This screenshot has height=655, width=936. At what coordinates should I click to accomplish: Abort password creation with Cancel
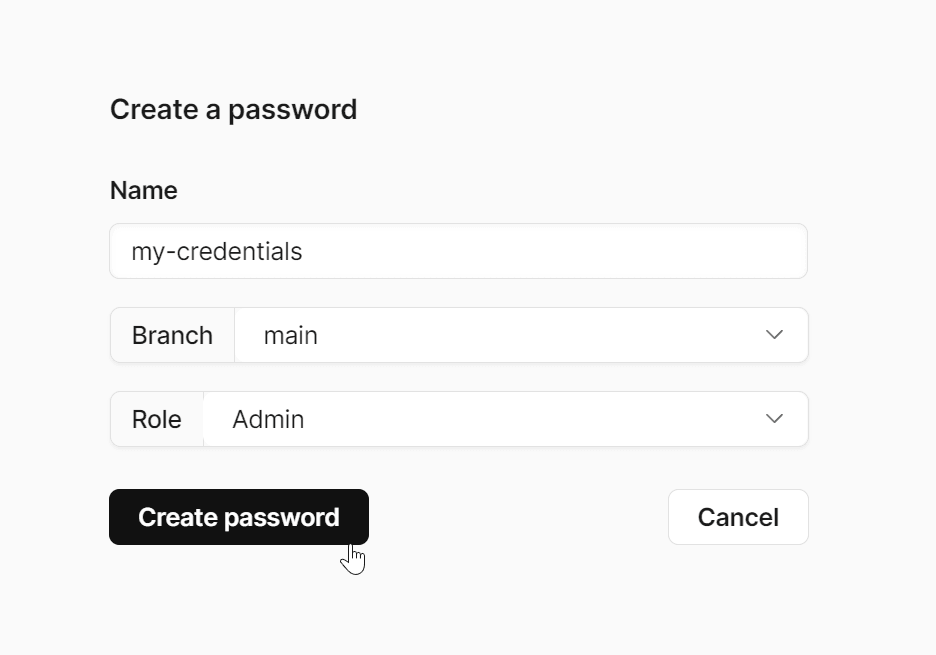click(738, 517)
